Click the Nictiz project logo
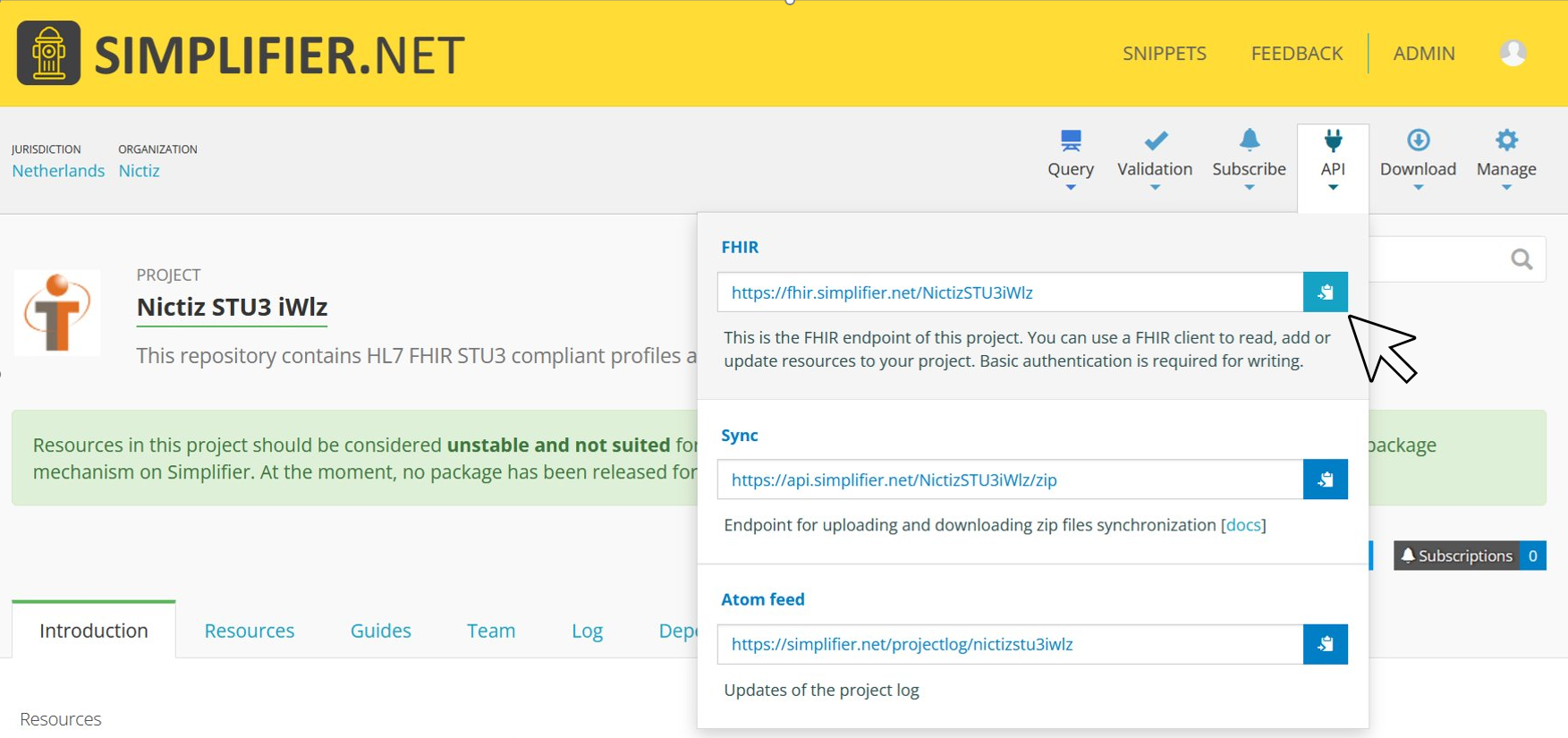Image resolution: width=1568 pixels, height=738 pixels. pos(57,313)
